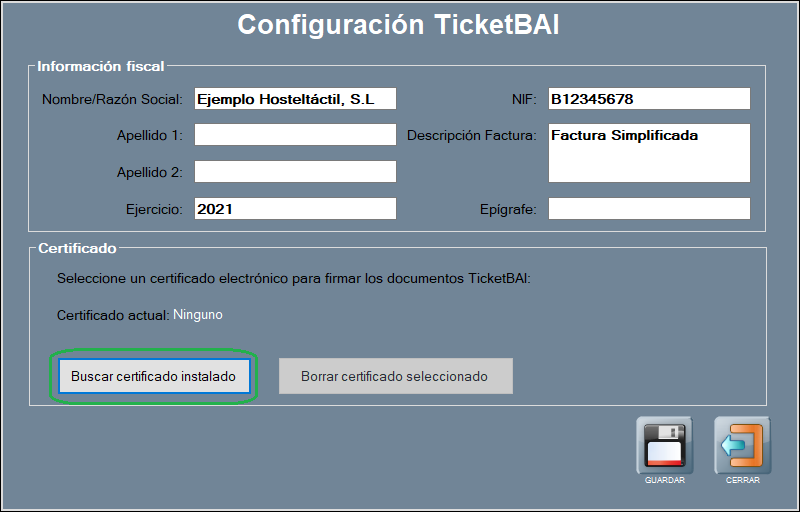Click the Configuración TicketBAI title
The height and width of the screenshot is (512, 800).
[398, 25]
